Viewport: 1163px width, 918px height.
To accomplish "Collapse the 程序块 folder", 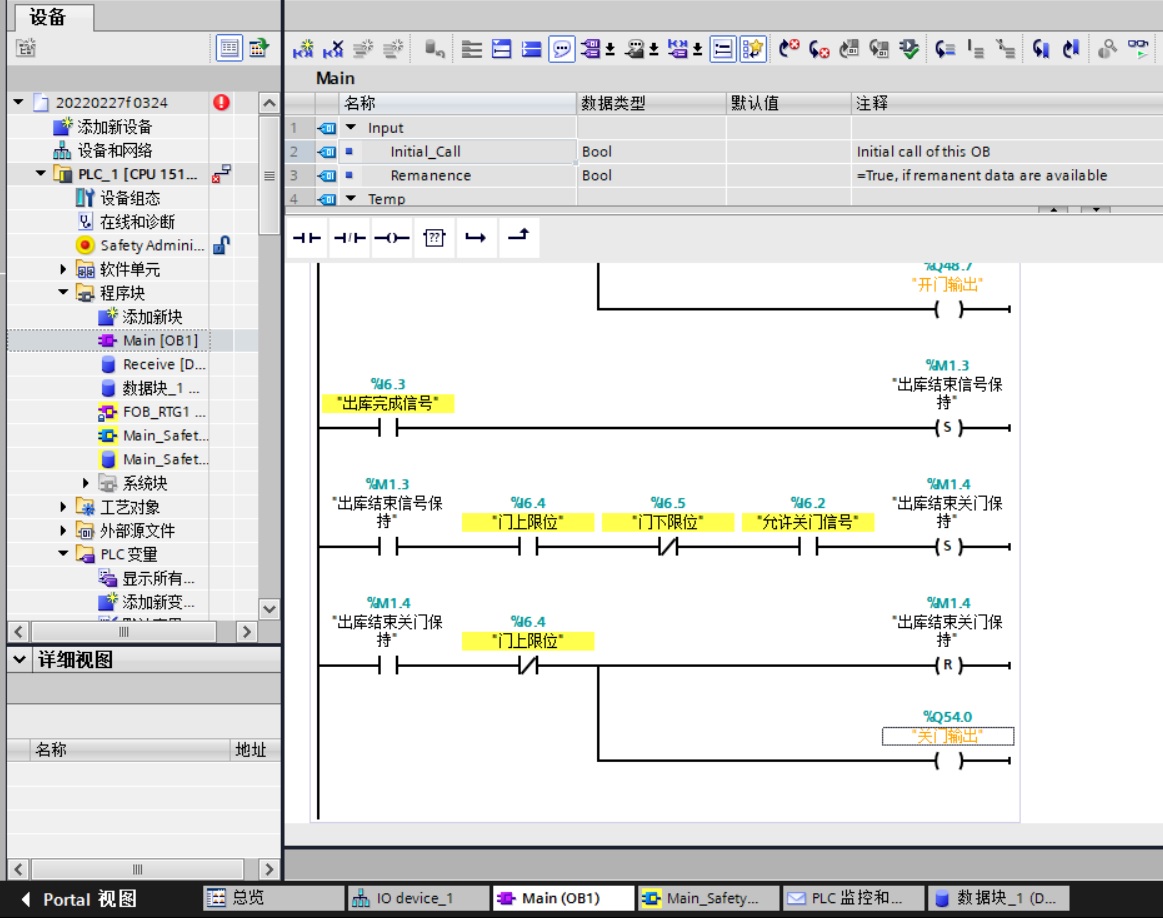I will [64, 293].
